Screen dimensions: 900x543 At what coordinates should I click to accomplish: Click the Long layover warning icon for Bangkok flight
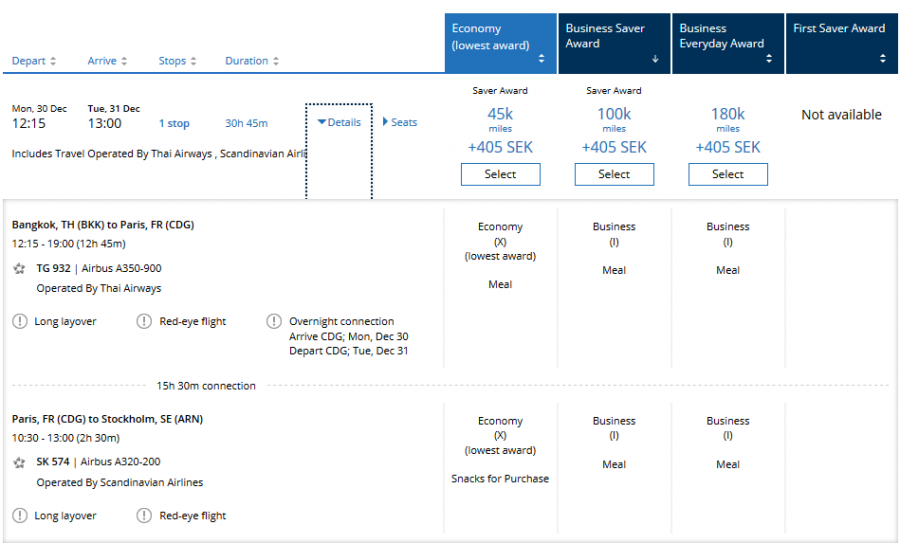click(x=19, y=322)
